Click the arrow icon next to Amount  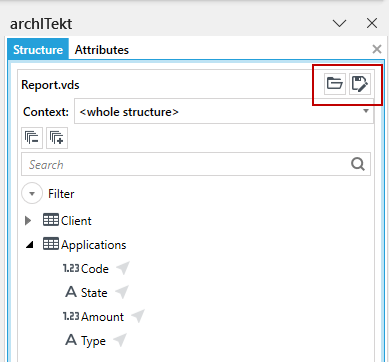click(138, 316)
